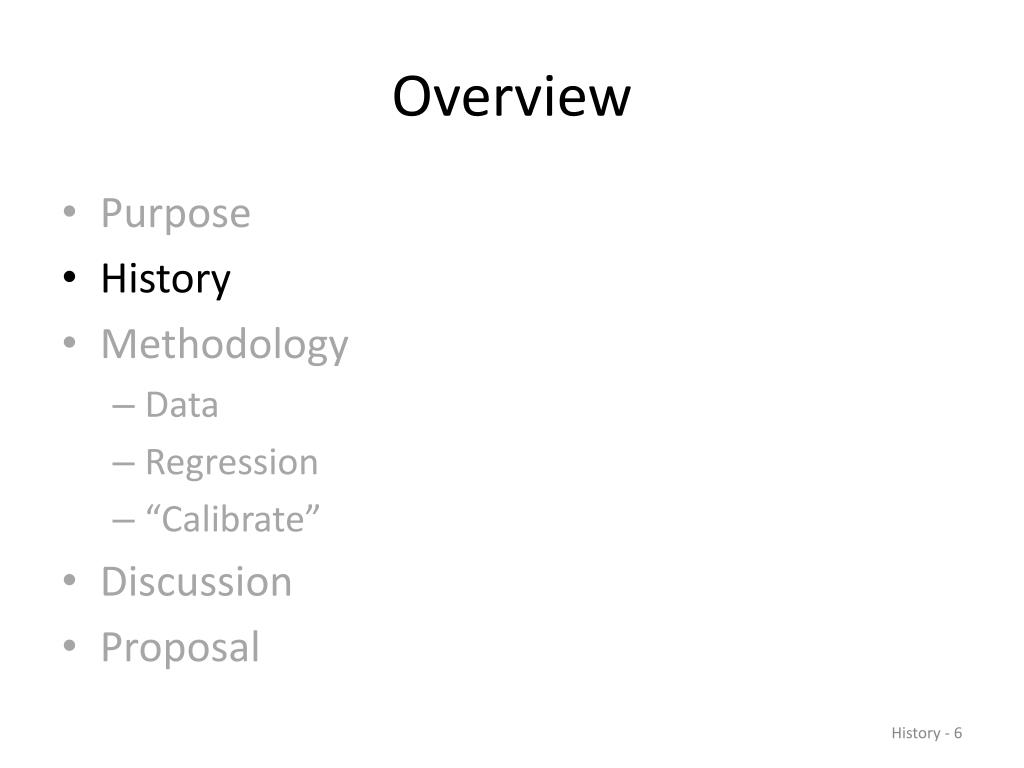
Task: Click the Proposal bullet text
Action: 180,648
